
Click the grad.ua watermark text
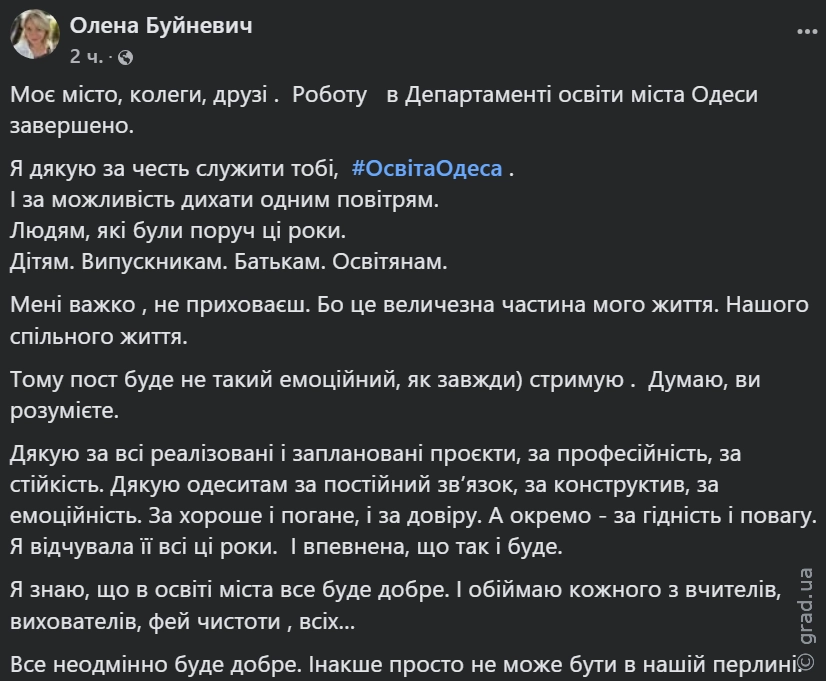point(807,606)
